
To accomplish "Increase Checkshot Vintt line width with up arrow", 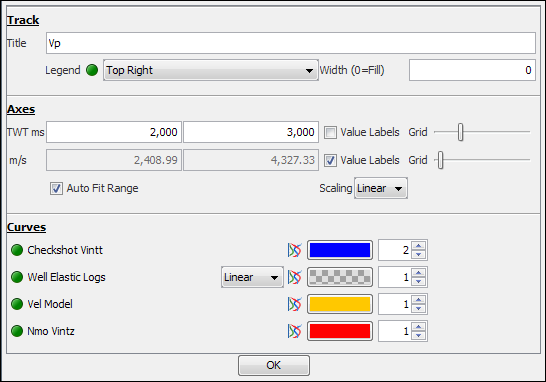I will tap(419, 245).
